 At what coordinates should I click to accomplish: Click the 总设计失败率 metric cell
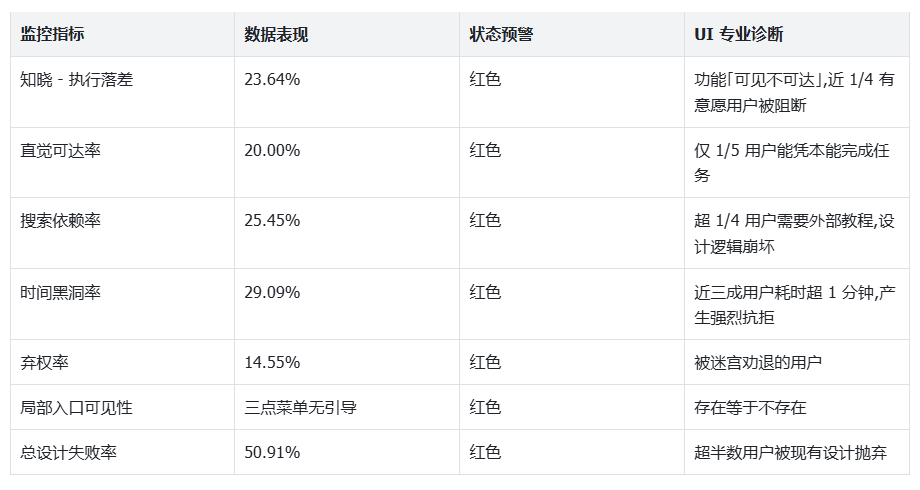(x=69, y=453)
